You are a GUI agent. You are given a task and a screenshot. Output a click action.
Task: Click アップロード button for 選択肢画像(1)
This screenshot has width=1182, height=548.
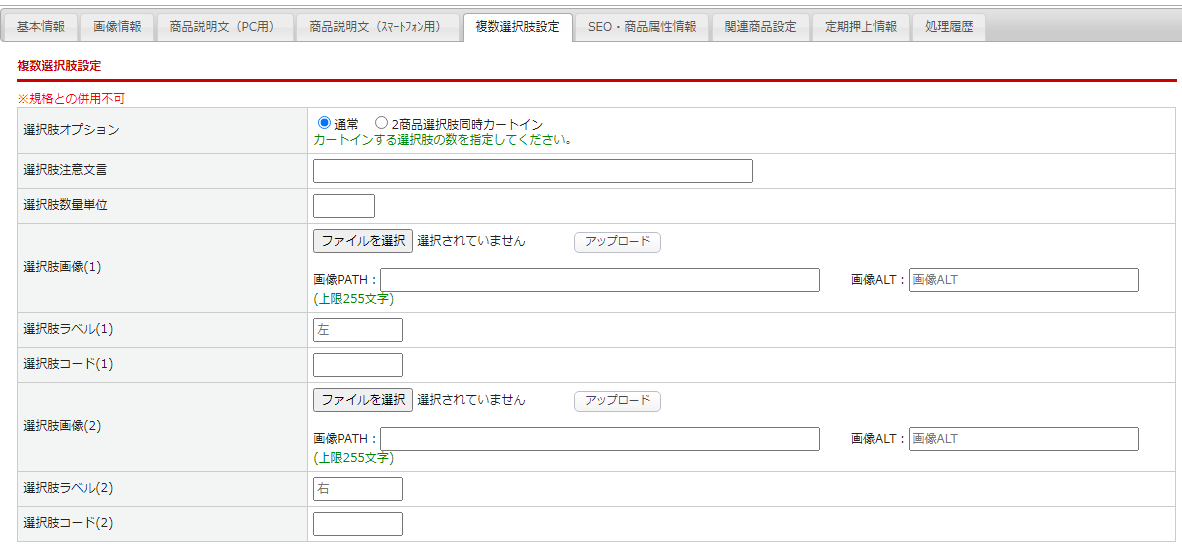coord(617,242)
